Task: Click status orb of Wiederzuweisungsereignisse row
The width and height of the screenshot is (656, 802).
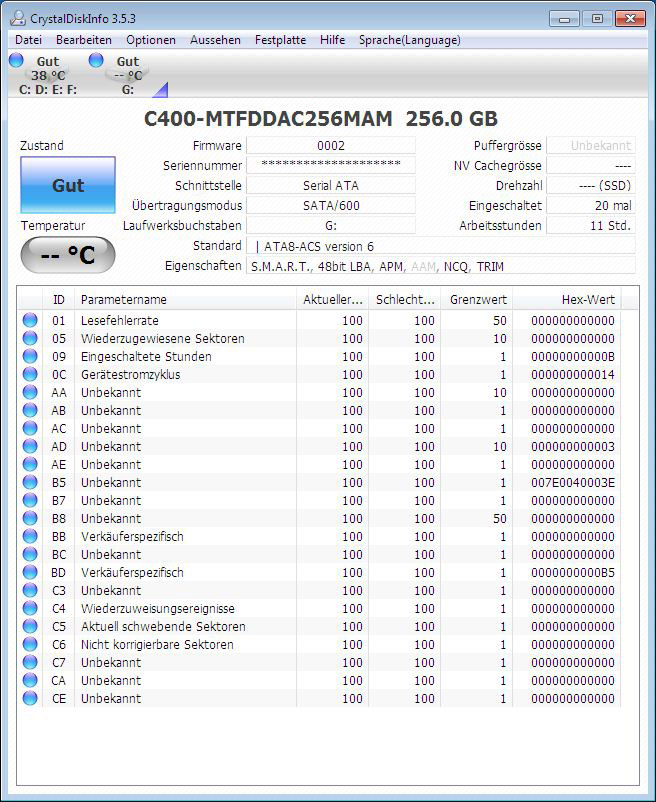Action: coord(30,608)
